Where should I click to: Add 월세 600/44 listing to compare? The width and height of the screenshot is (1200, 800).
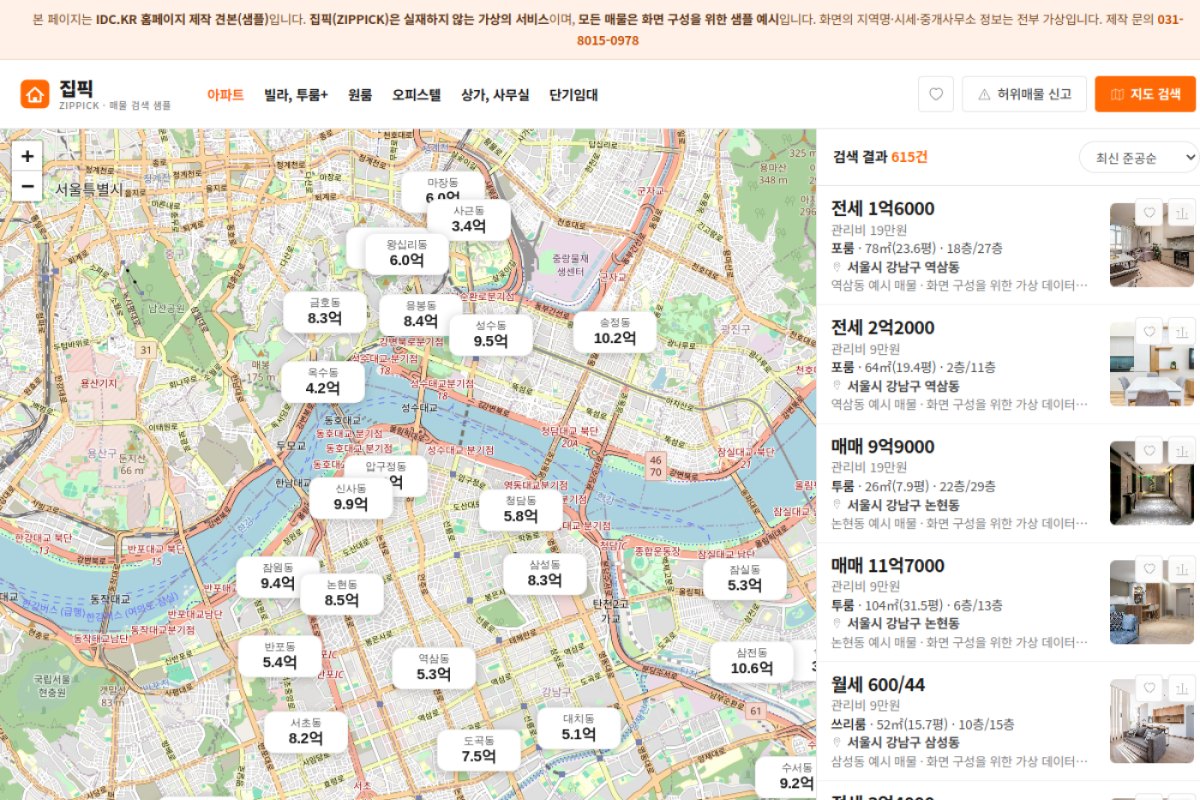point(1182,689)
